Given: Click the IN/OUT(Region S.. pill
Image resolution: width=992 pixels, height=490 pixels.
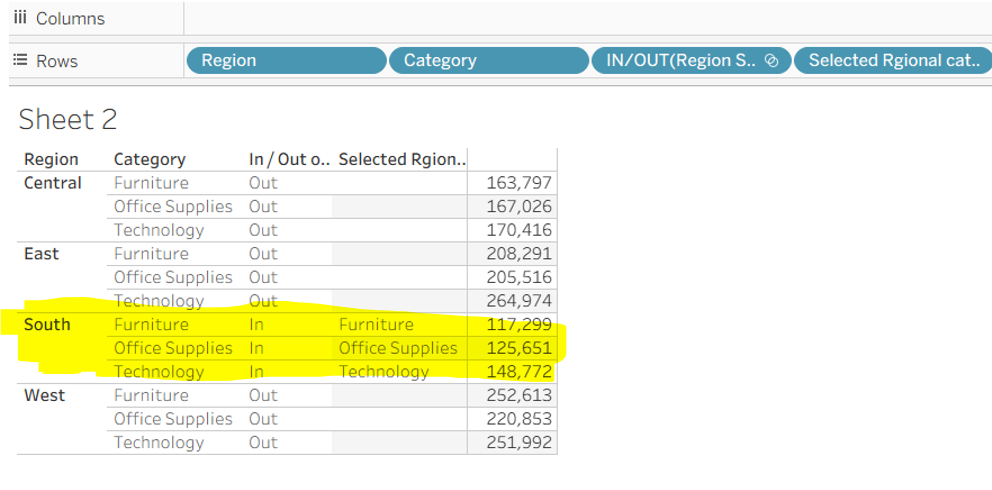Looking at the screenshot, I should 680,61.
